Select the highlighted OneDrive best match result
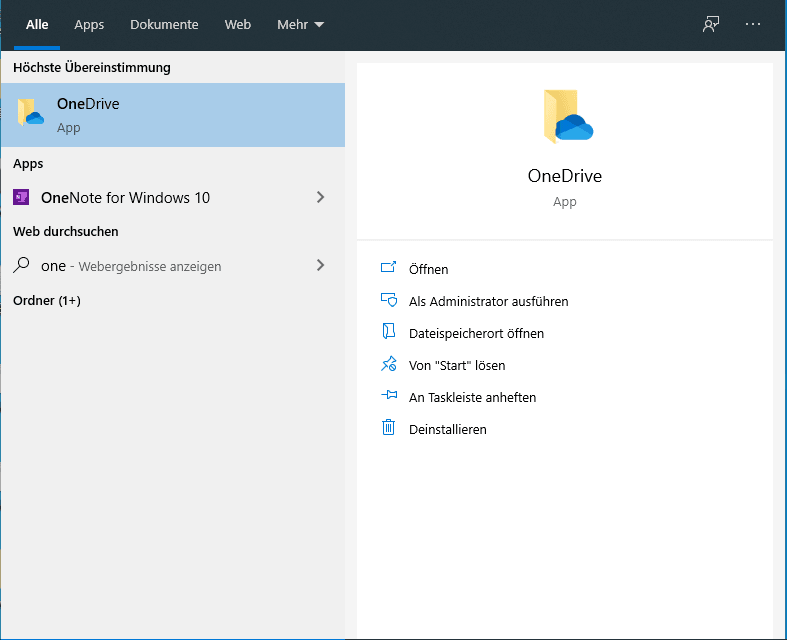 172,114
